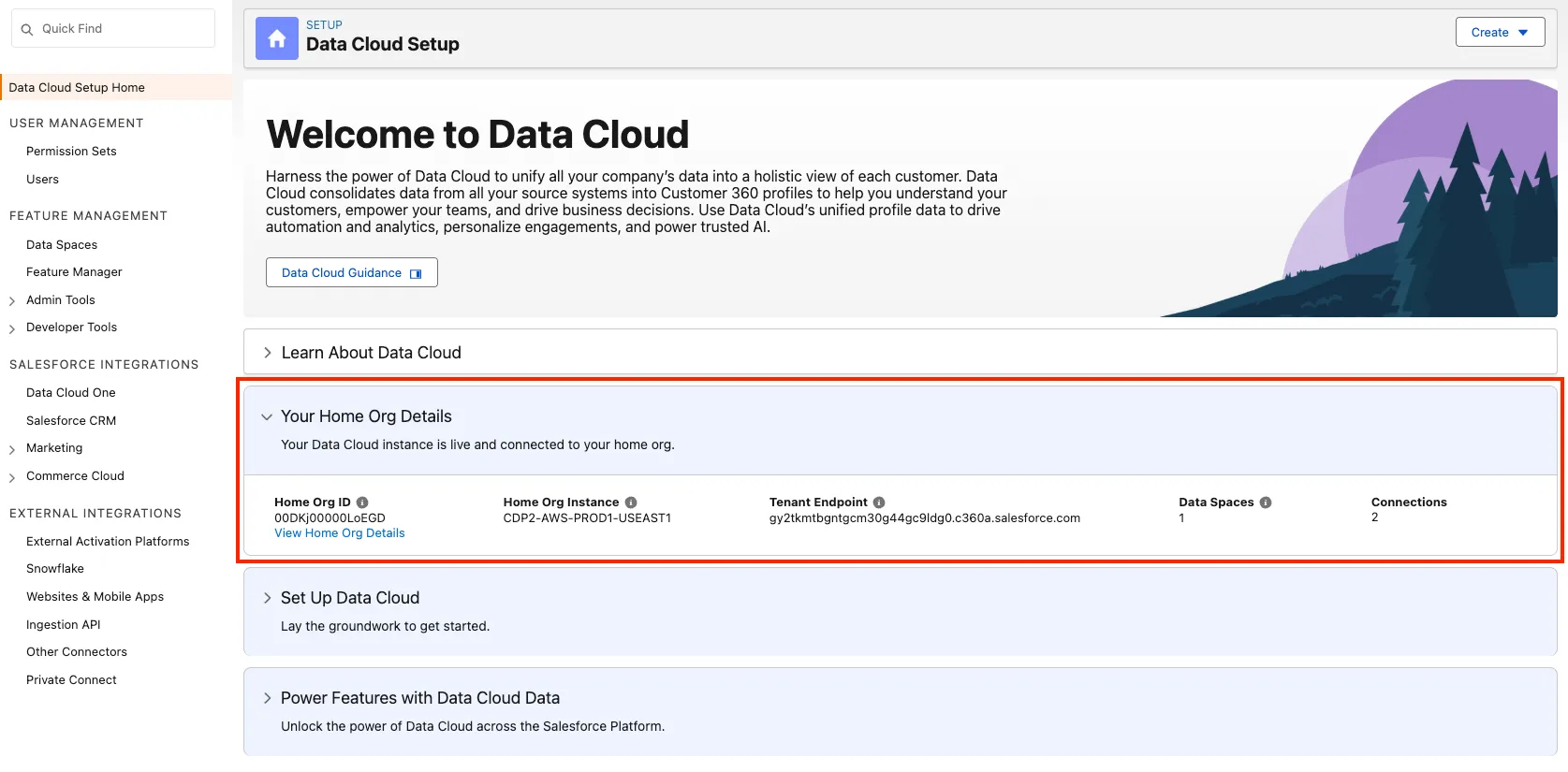This screenshot has width=1568, height=772.
Task: Open Snowflake under External Integrations
Action: click(x=55, y=569)
